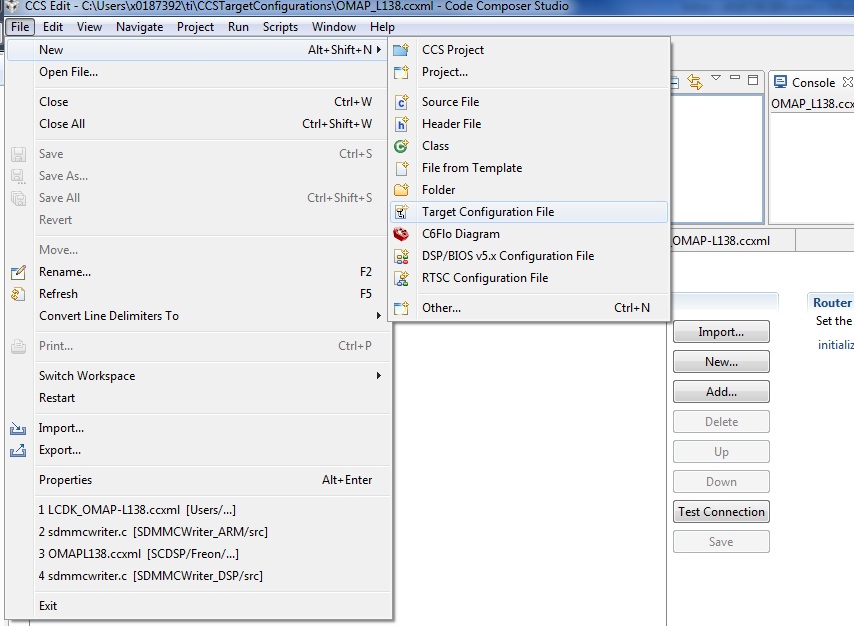Open the Edit menu

pyautogui.click(x=53, y=27)
